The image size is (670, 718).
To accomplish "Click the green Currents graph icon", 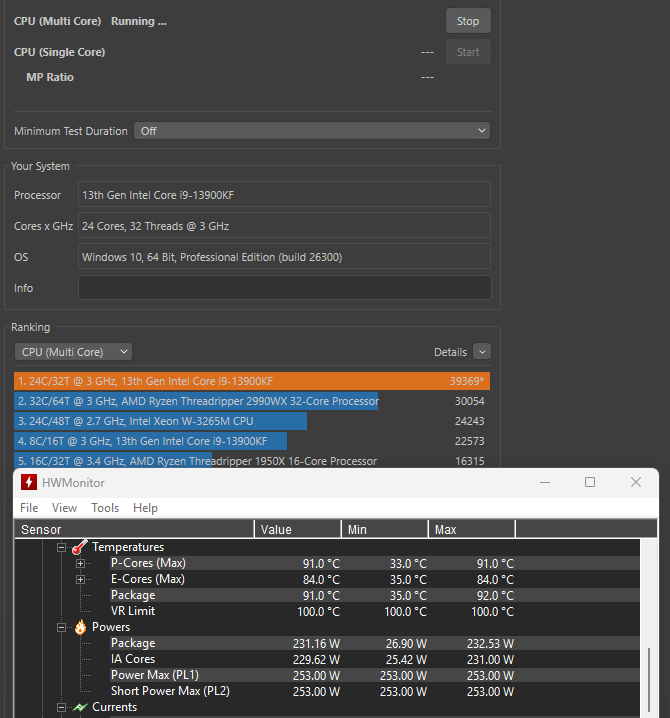I will coord(80,707).
